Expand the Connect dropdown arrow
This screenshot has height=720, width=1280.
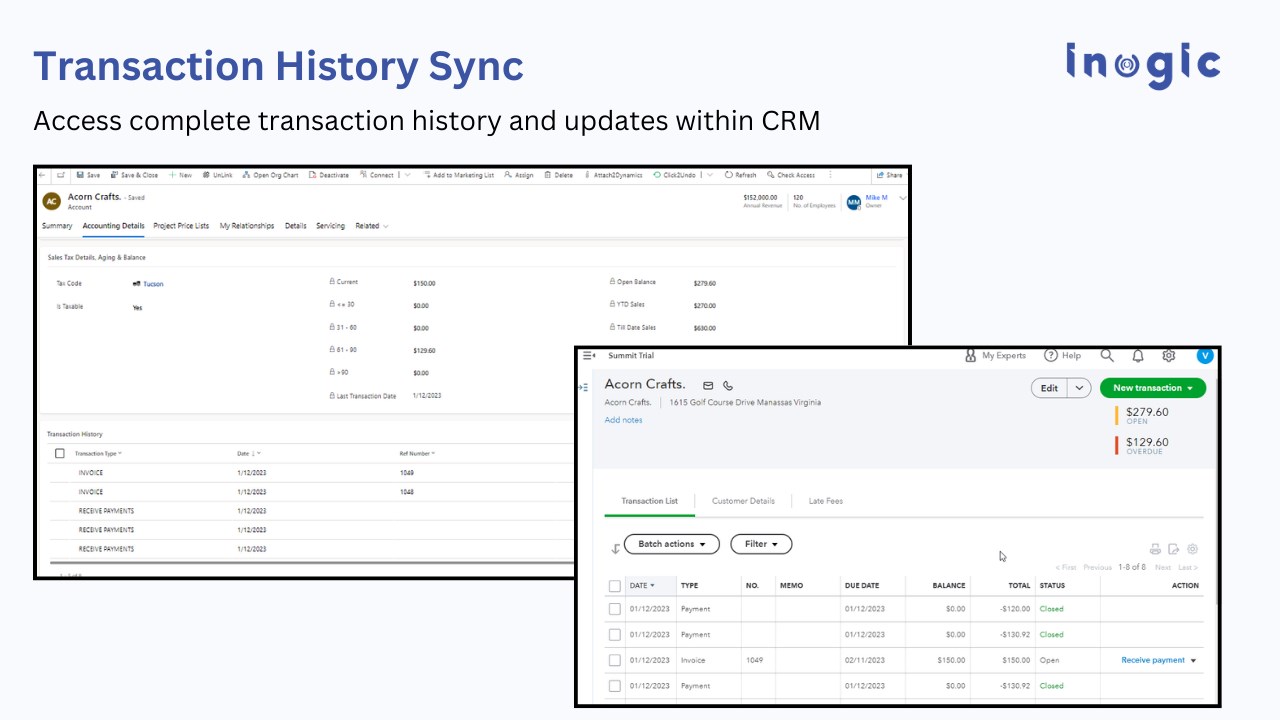(408, 175)
